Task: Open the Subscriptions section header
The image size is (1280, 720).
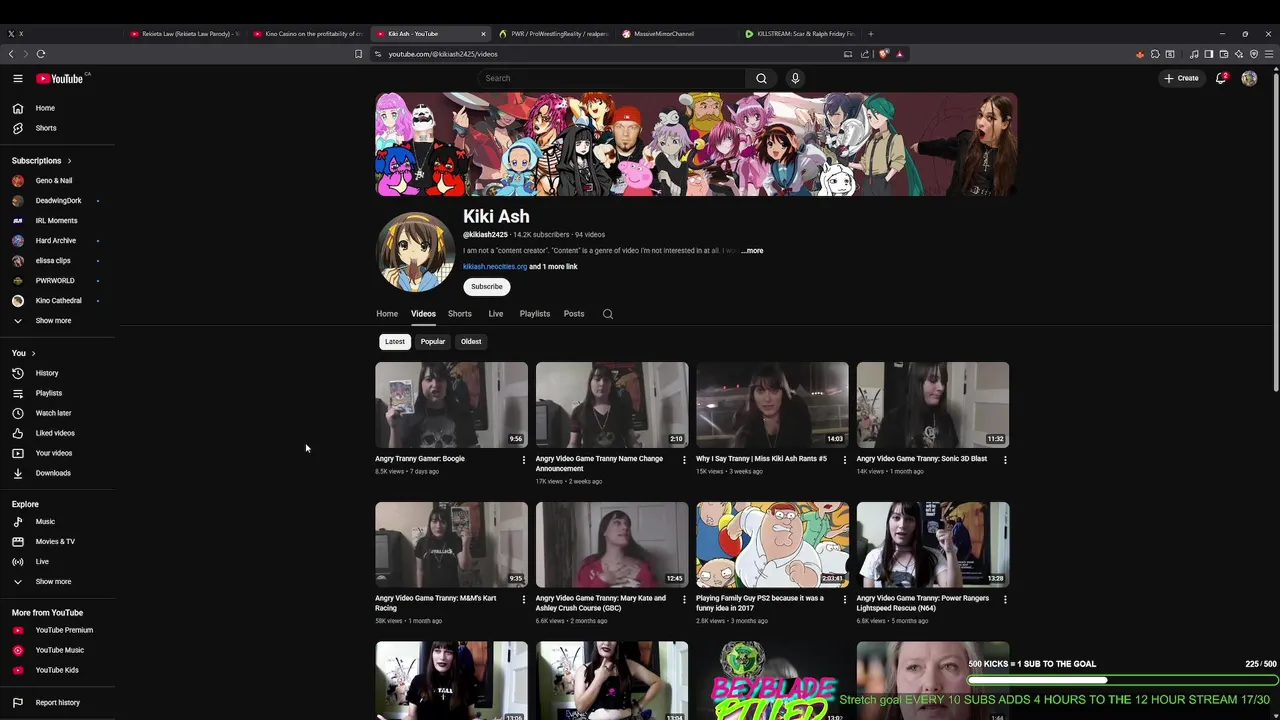Action: pyautogui.click(x=41, y=160)
